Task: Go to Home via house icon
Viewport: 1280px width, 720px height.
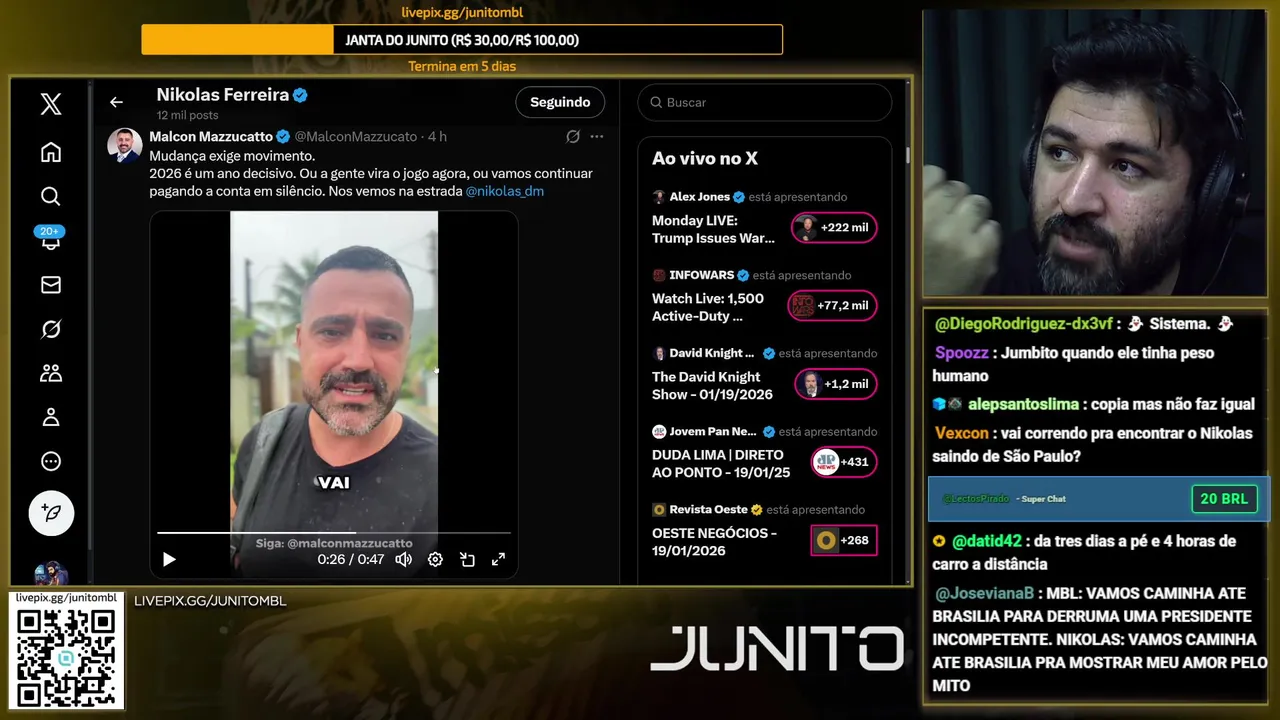Action: [x=51, y=152]
